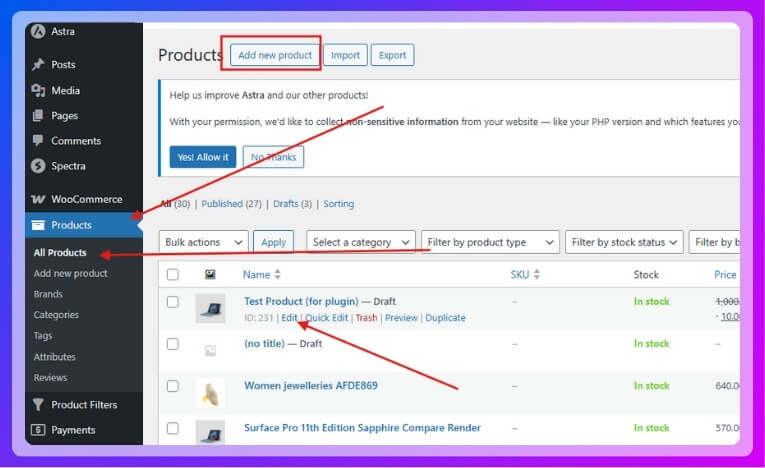
Task: Select the Women jewelleries AFDE869 checkbox
Action: tap(173, 386)
